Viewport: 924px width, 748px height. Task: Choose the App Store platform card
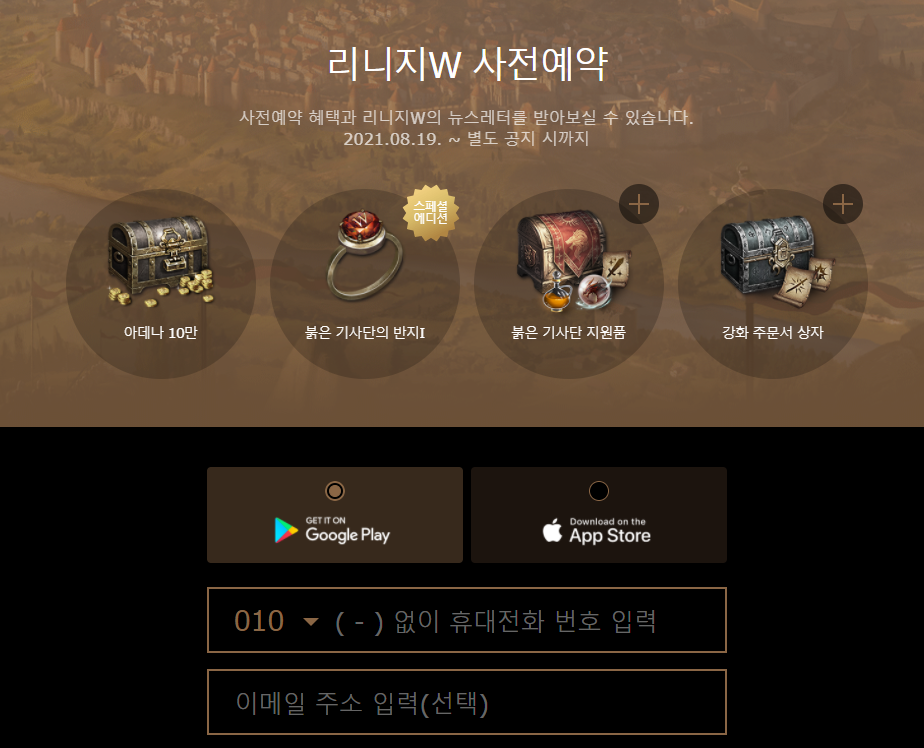599,515
